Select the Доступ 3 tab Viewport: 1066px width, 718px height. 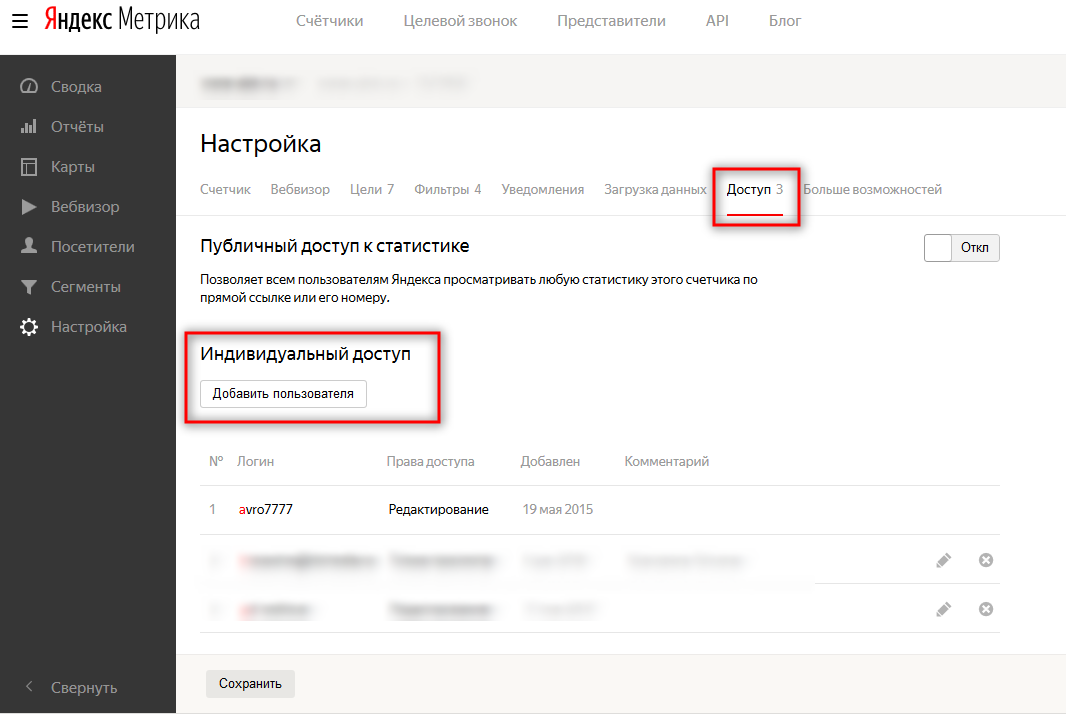pyautogui.click(x=755, y=190)
